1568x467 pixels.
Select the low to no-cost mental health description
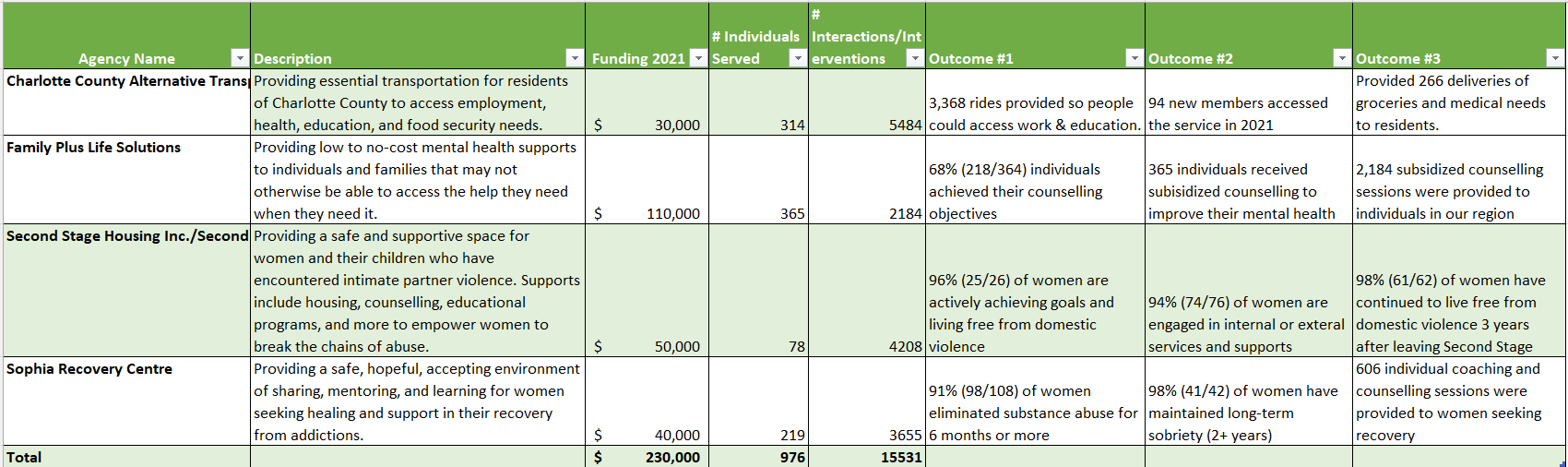tap(418, 180)
